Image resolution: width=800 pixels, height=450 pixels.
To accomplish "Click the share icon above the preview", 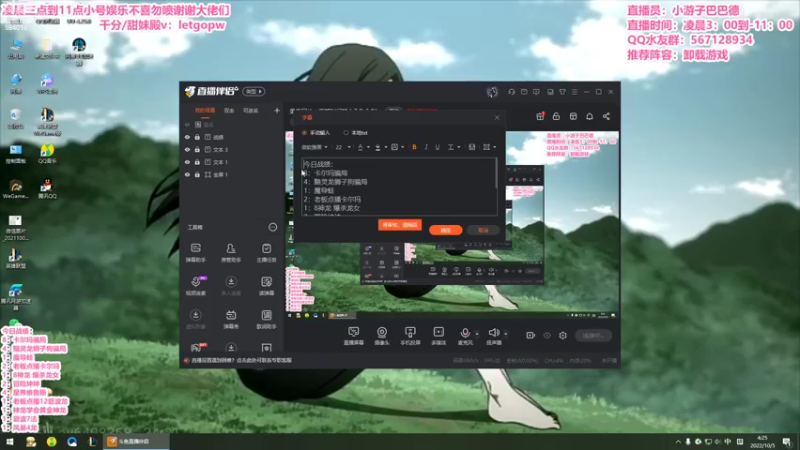I will pos(606,116).
